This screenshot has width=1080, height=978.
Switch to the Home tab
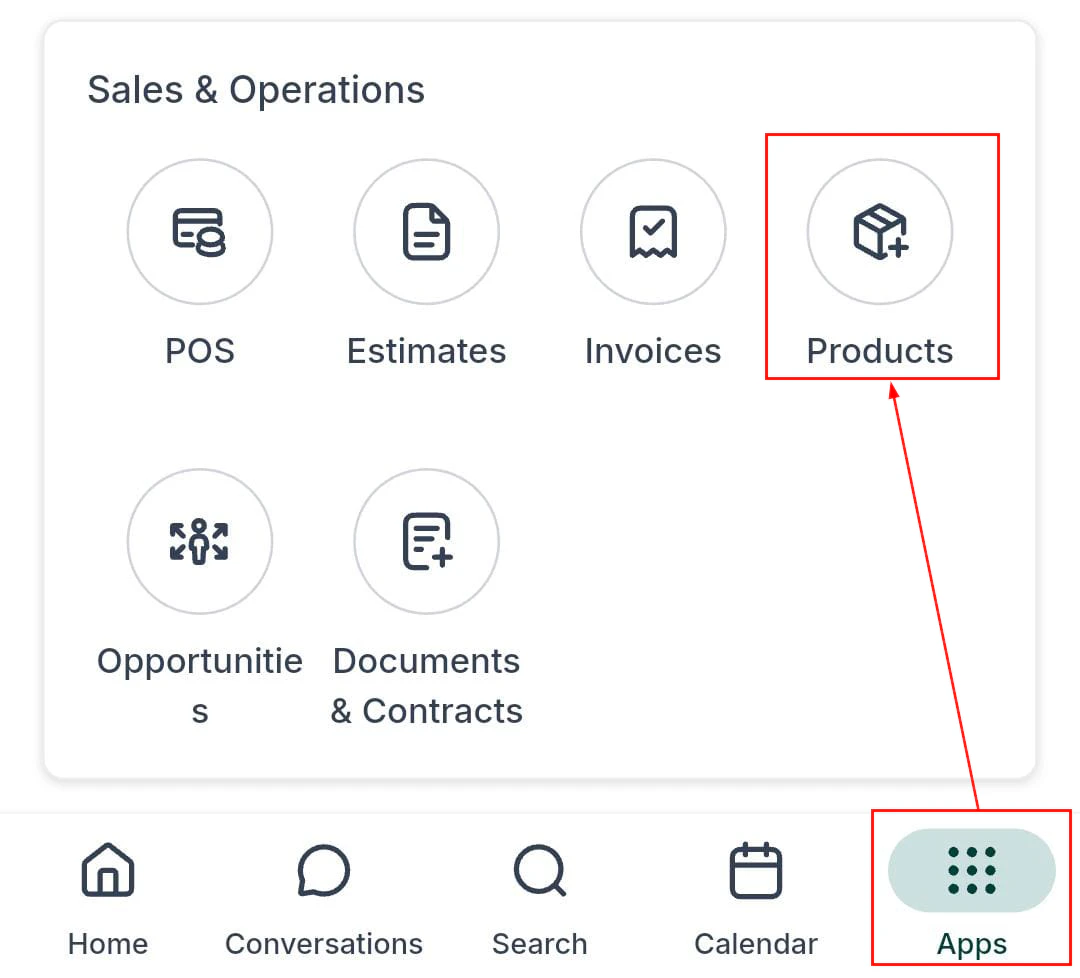[107, 900]
